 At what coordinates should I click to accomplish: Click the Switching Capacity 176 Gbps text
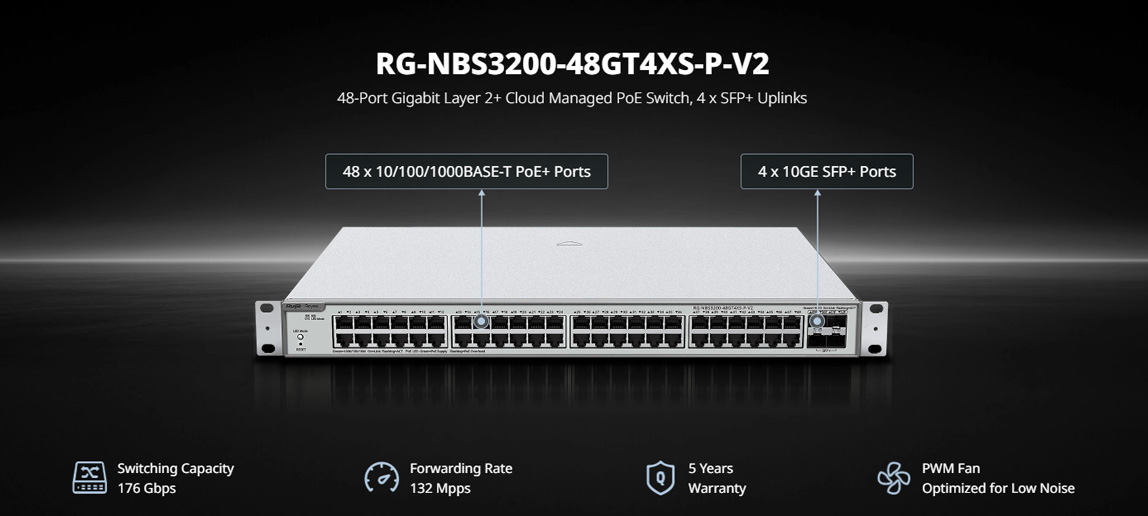(x=176, y=478)
